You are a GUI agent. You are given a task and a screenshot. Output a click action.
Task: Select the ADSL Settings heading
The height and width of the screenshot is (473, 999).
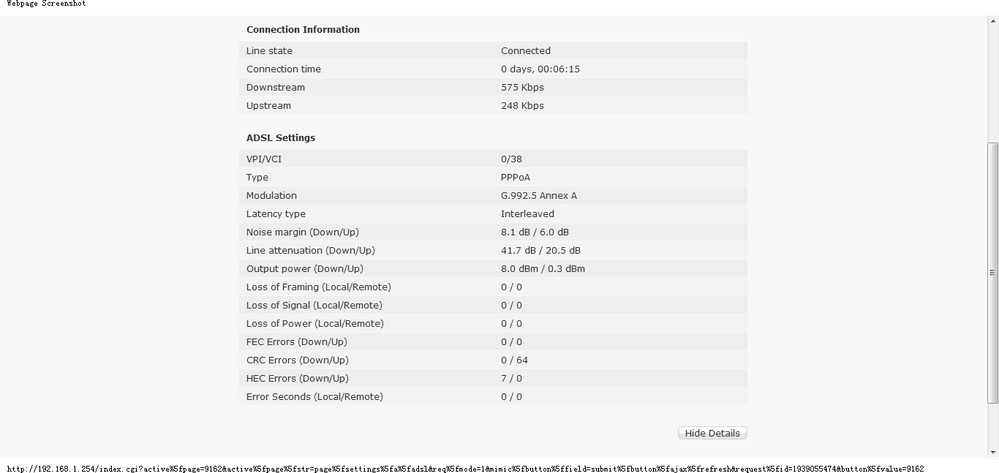click(281, 138)
